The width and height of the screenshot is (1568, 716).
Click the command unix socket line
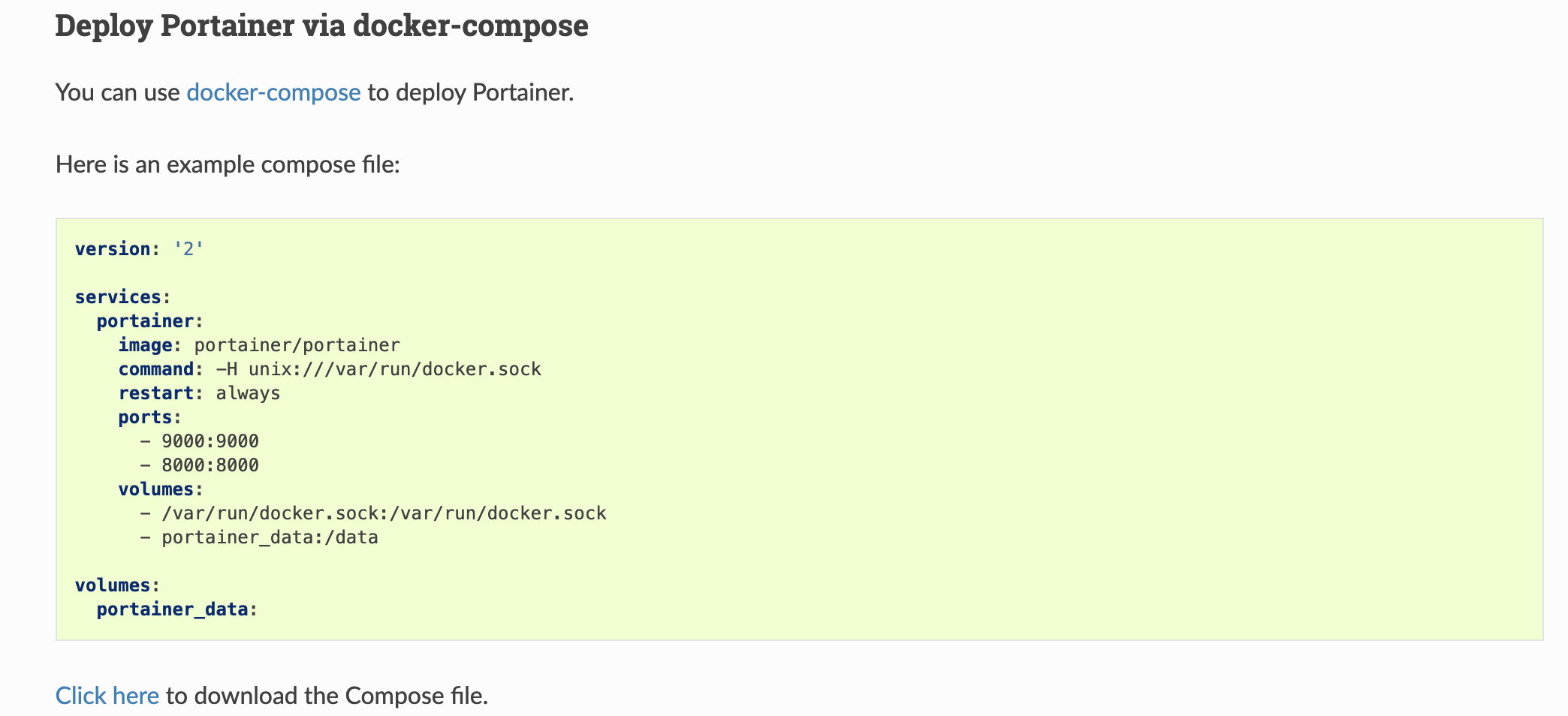click(x=330, y=369)
